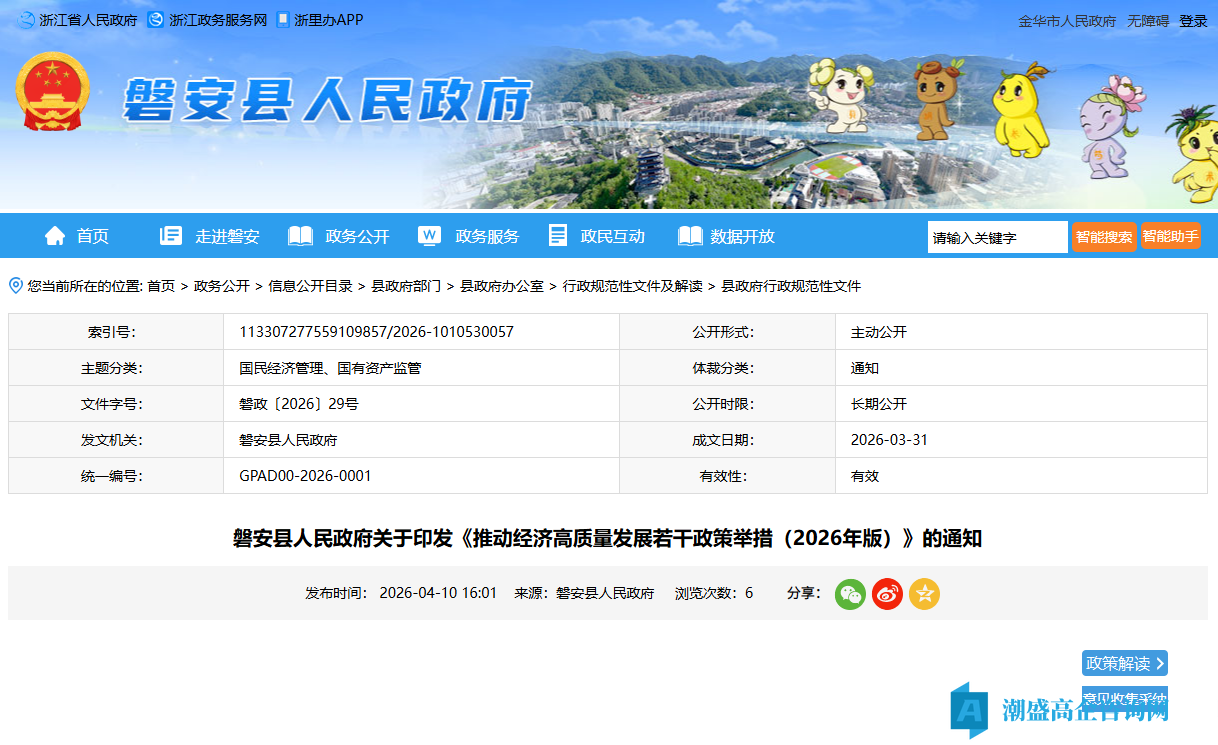Click the yellow star share icon
This screenshot has height=745, width=1218.
[924, 593]
